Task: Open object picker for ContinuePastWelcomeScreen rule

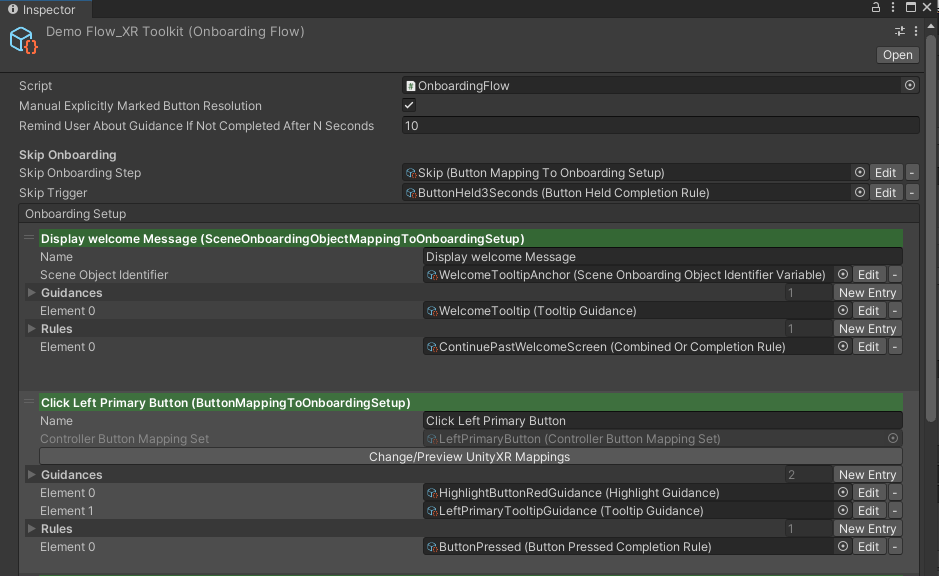Action: pos(843,346)
